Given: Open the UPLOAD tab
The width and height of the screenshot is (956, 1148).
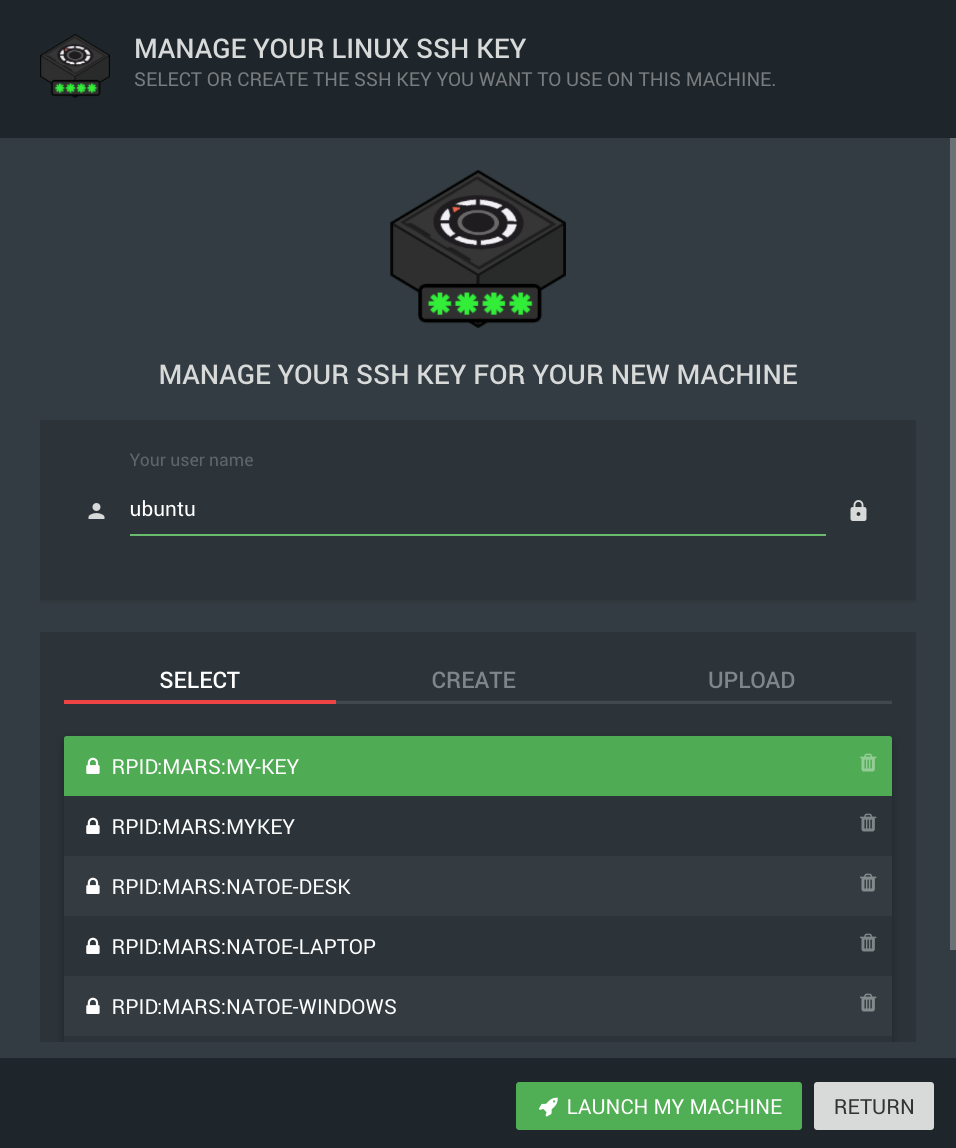Looking at the screenshot, I should [751, 680].
